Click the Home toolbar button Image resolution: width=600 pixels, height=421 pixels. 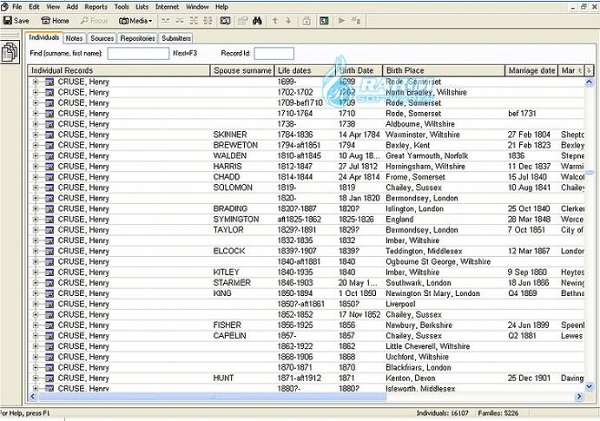56,20
